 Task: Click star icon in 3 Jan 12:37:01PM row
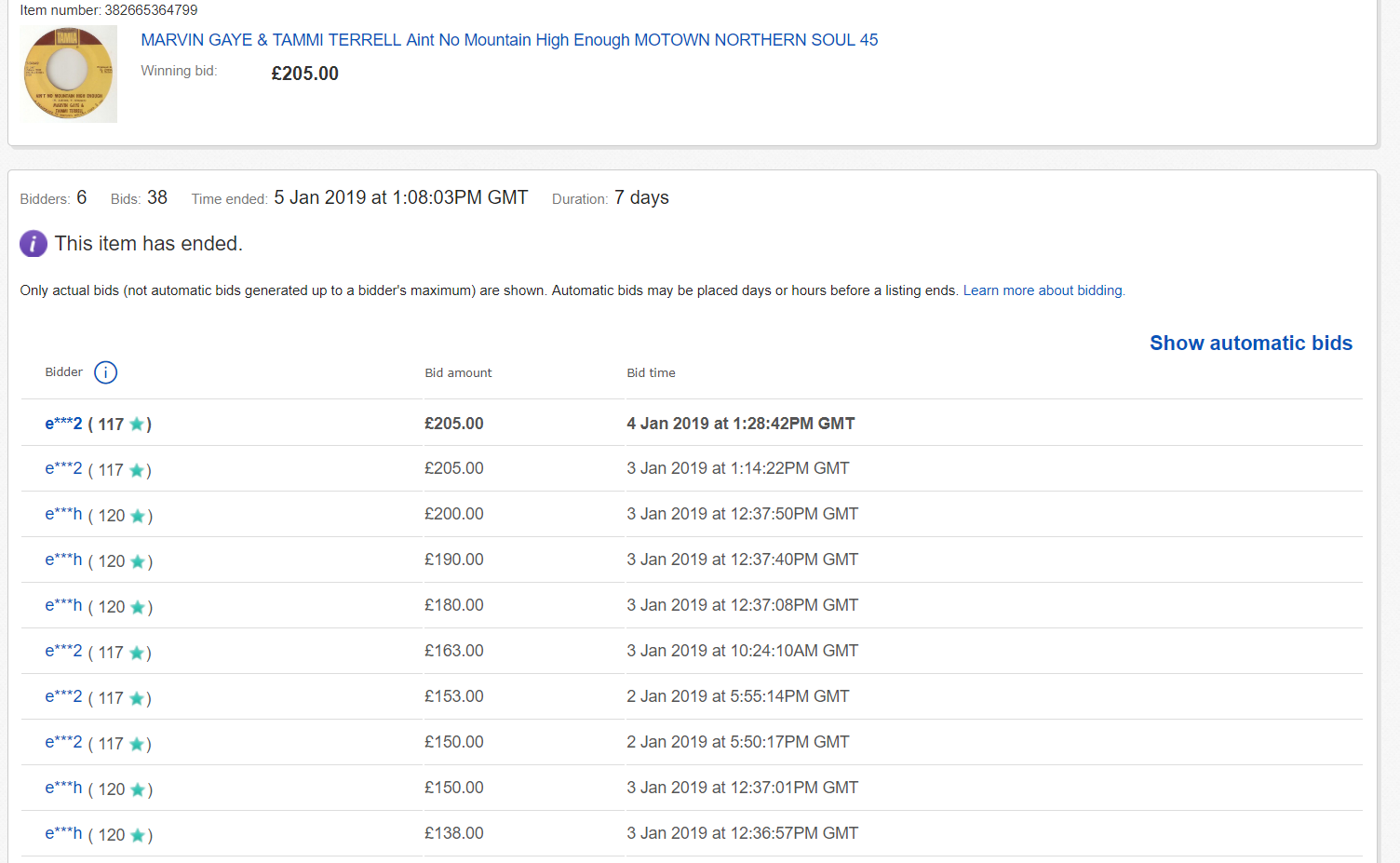click(138, 789)
